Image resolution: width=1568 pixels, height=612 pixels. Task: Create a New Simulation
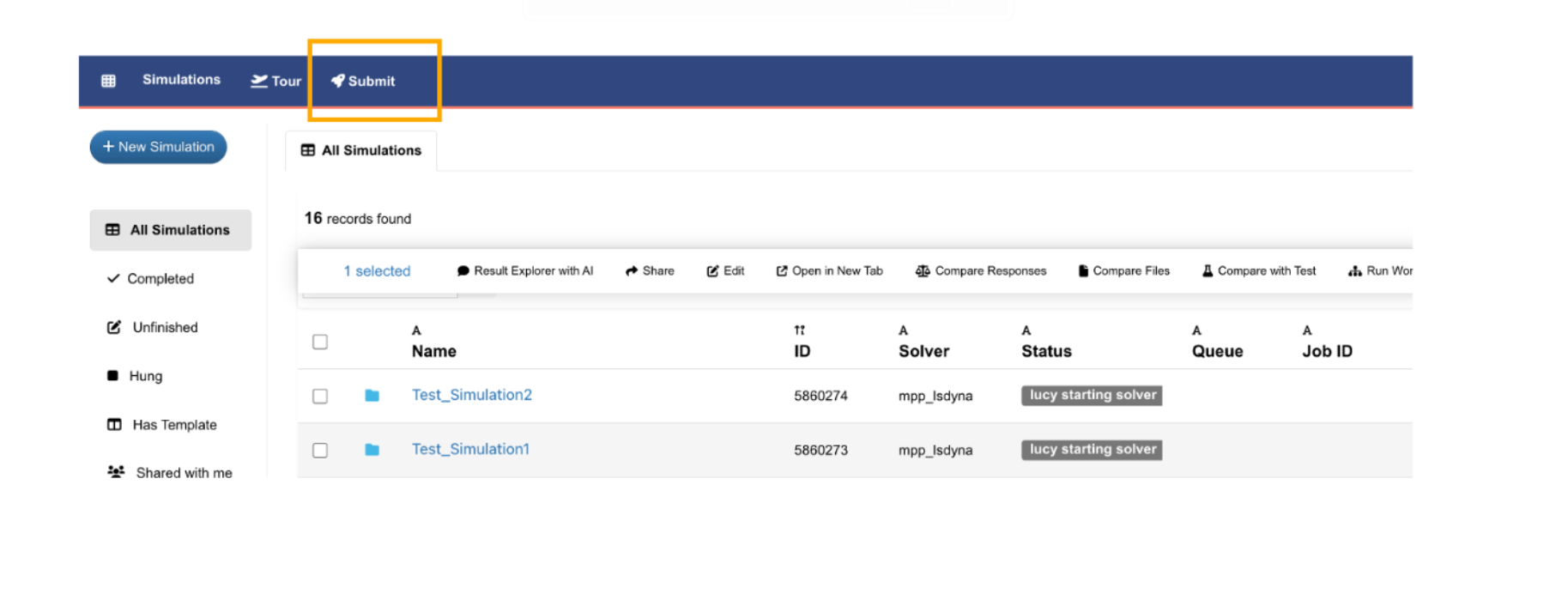[x=158, y=147]
